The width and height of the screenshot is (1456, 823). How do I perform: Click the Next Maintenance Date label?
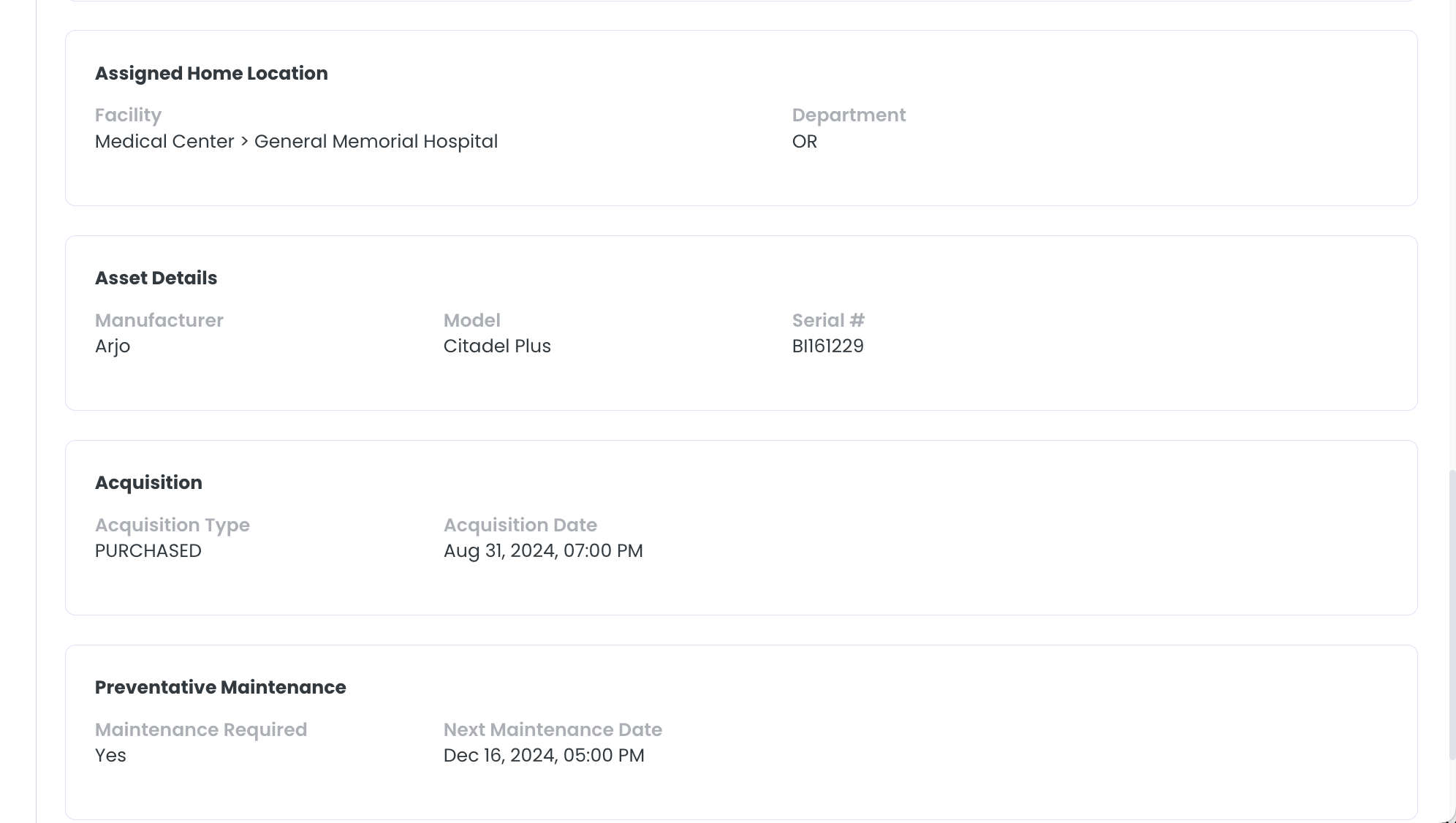tap(553, 729)
